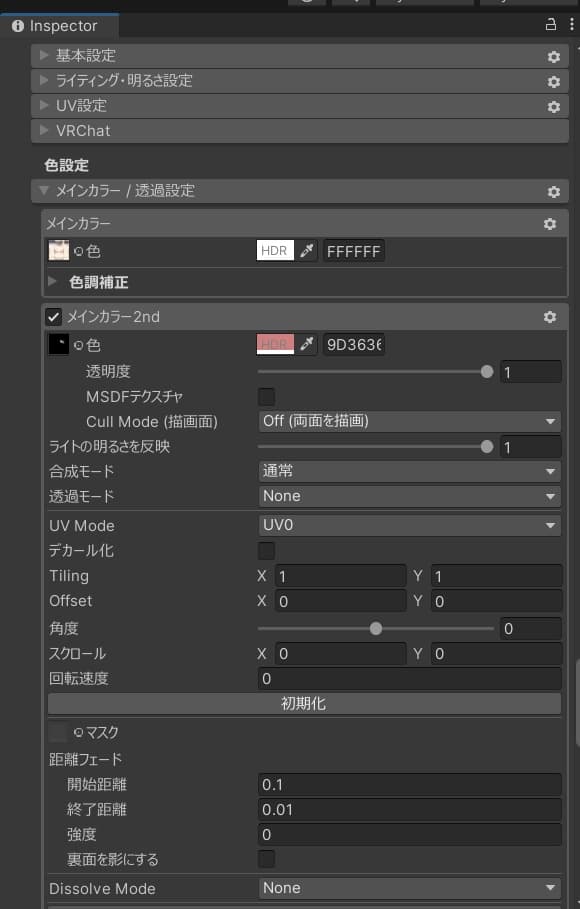The height and width of the screenshot is (909, 580).
Task: Open gear menu for ライティング・明るさ設定 section
Action: tap(554, 82)
